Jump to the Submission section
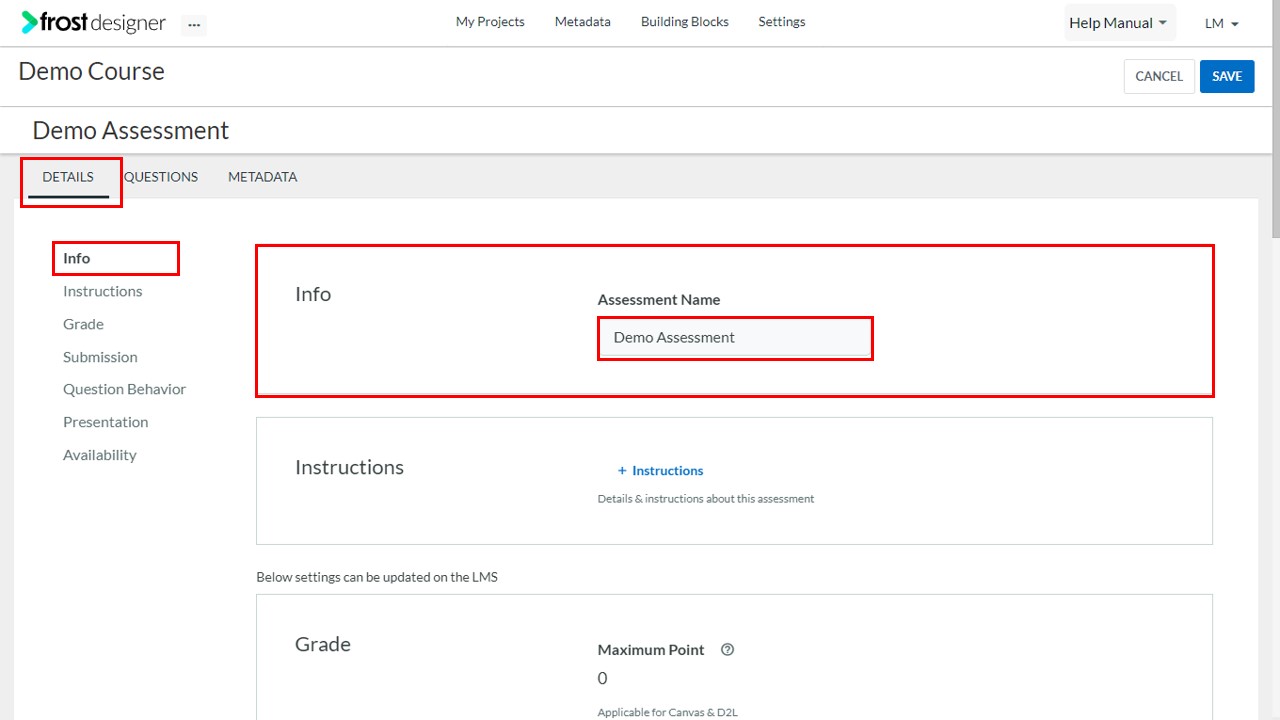The width and height of the screenshot is (1280, 720). [100, 357]
